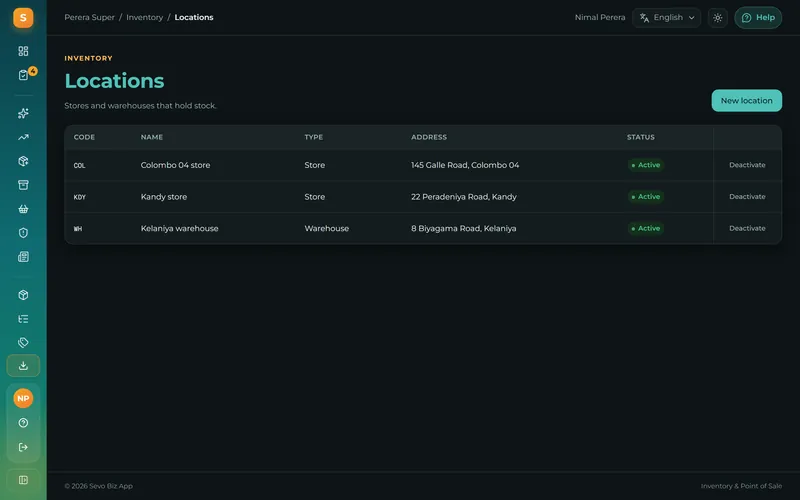The width and height of the screenshot is (800, 500).
Task: Click Active status badge for Kelaniya warehouse
Action: [646, 228]
